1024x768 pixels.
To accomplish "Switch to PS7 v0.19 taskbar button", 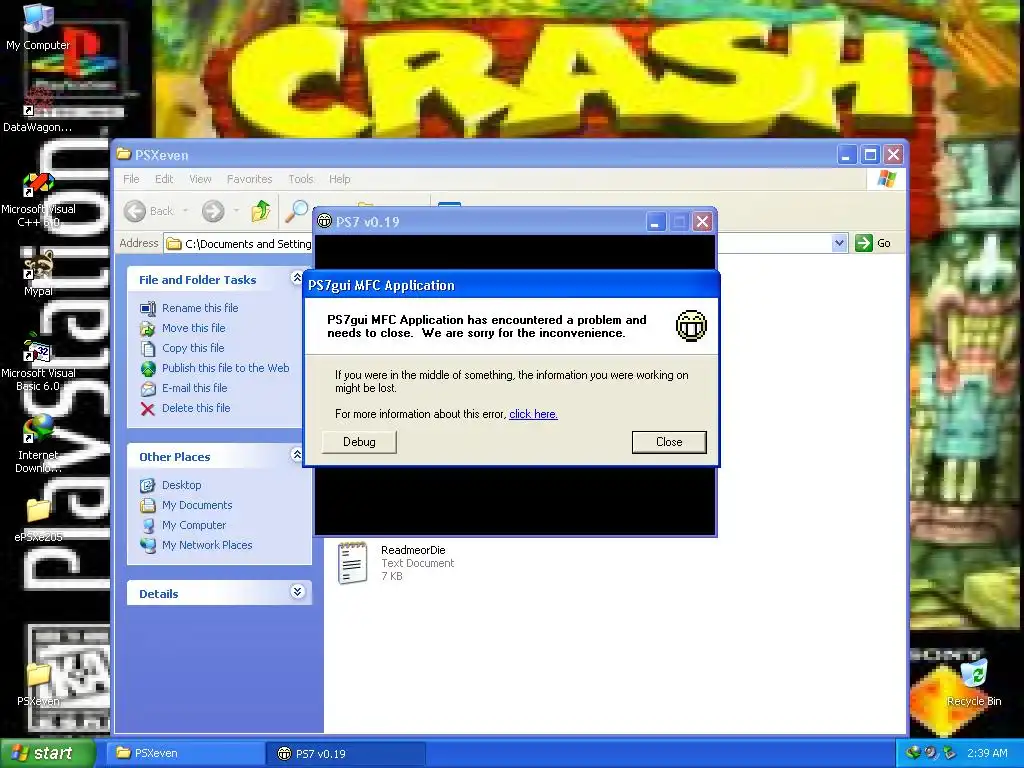I will coord(346,754).
